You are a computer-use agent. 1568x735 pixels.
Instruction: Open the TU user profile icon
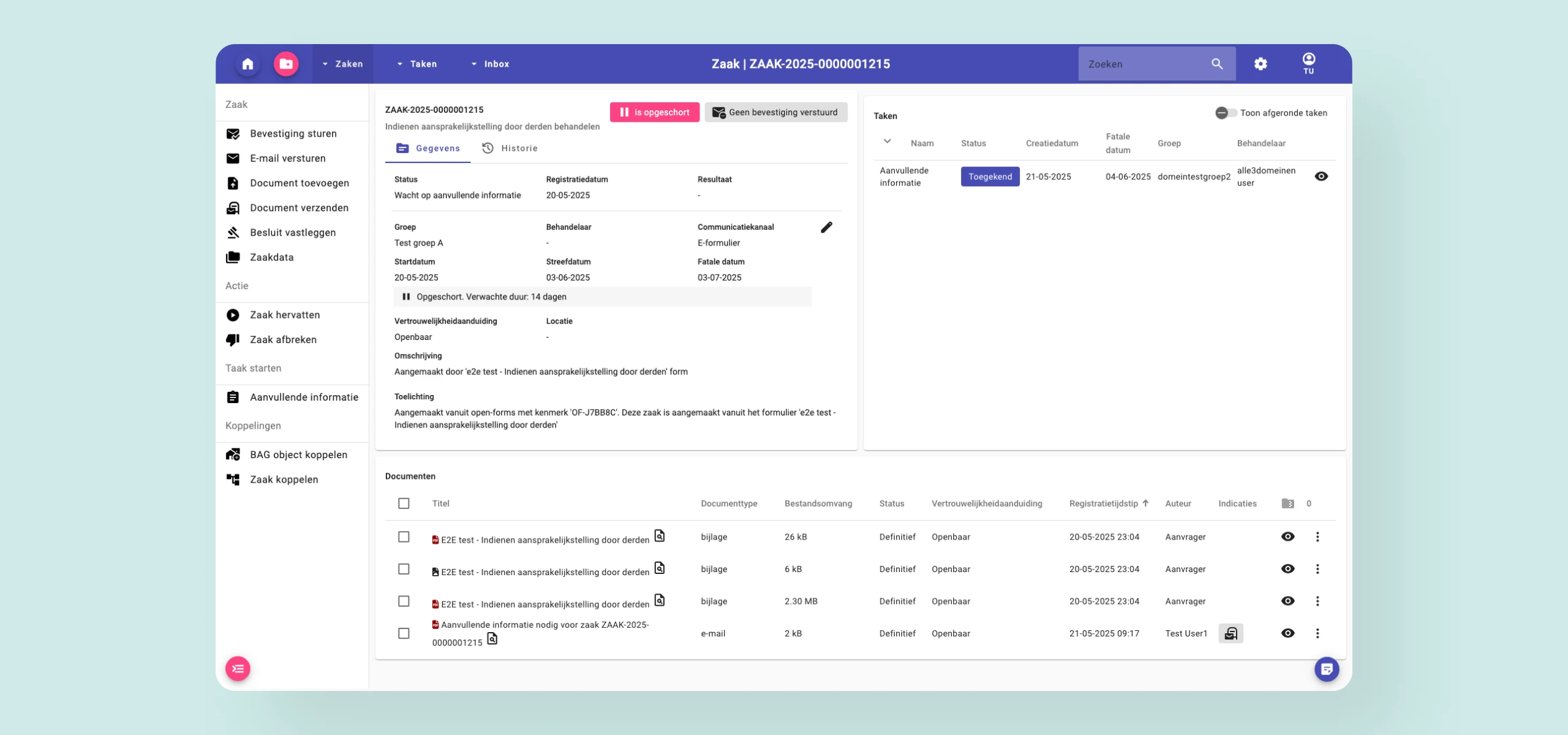tap(1308, 63)
